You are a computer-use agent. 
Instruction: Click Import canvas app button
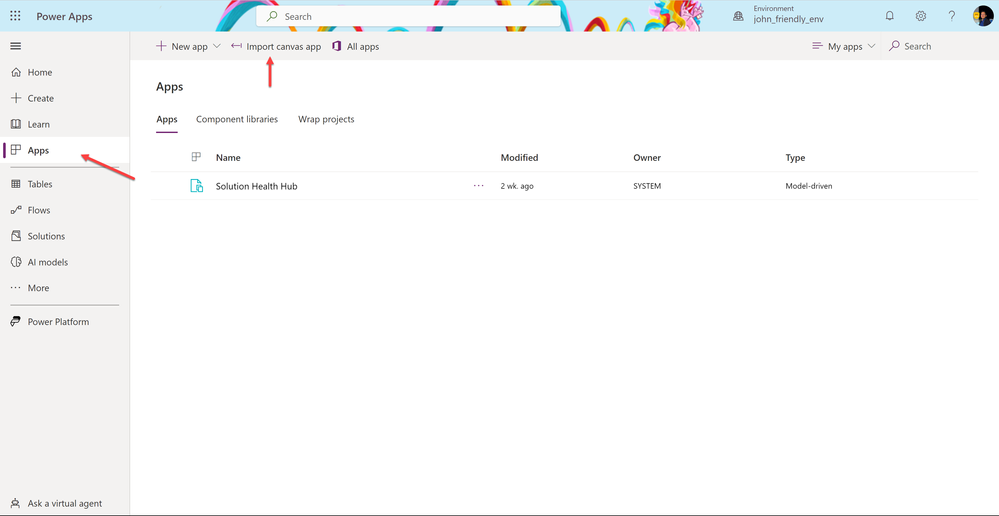(276, 47)
